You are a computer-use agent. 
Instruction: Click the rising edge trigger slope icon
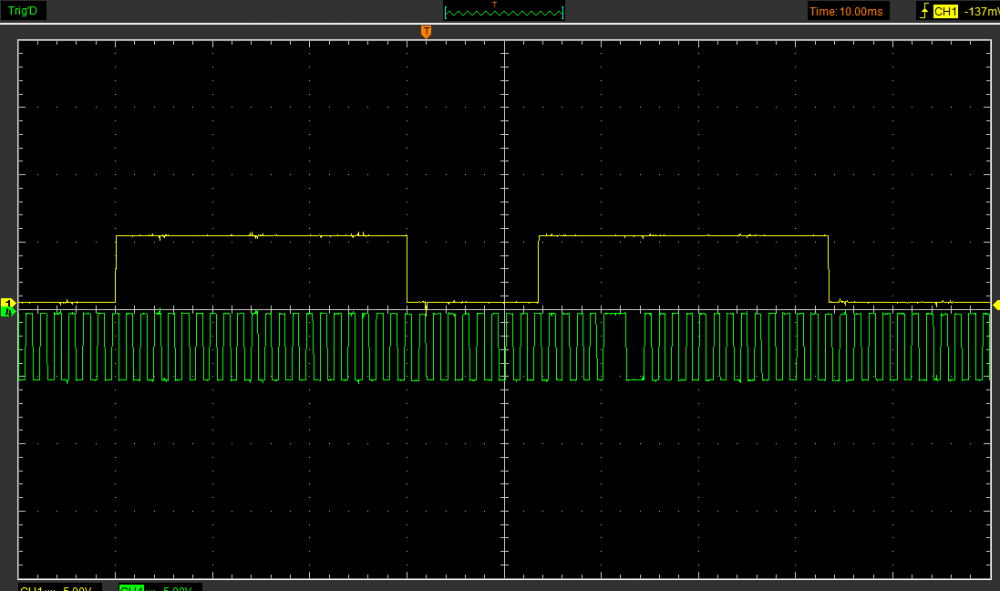[x=923, y=11]
